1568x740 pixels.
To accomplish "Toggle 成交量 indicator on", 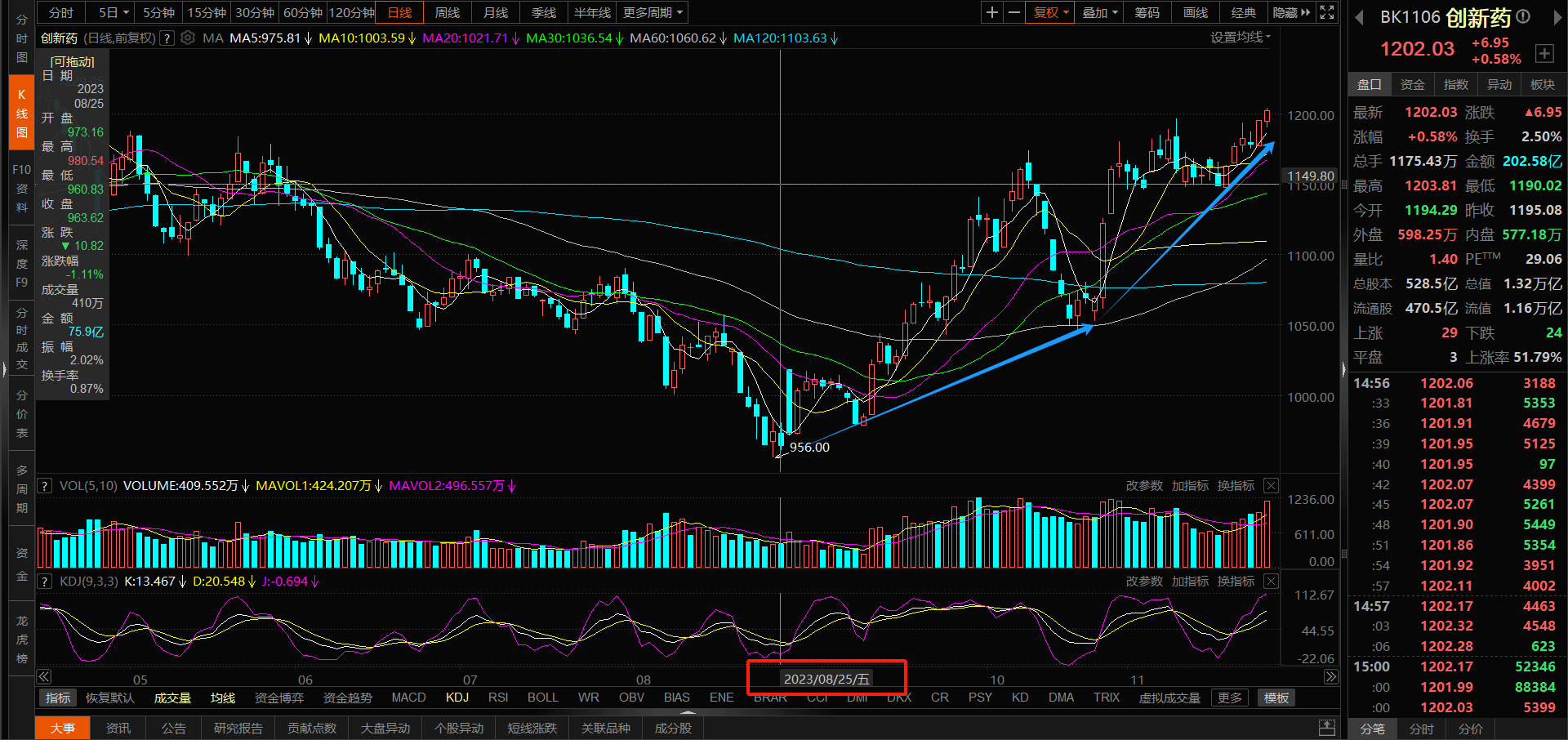I will coord(172,698).
